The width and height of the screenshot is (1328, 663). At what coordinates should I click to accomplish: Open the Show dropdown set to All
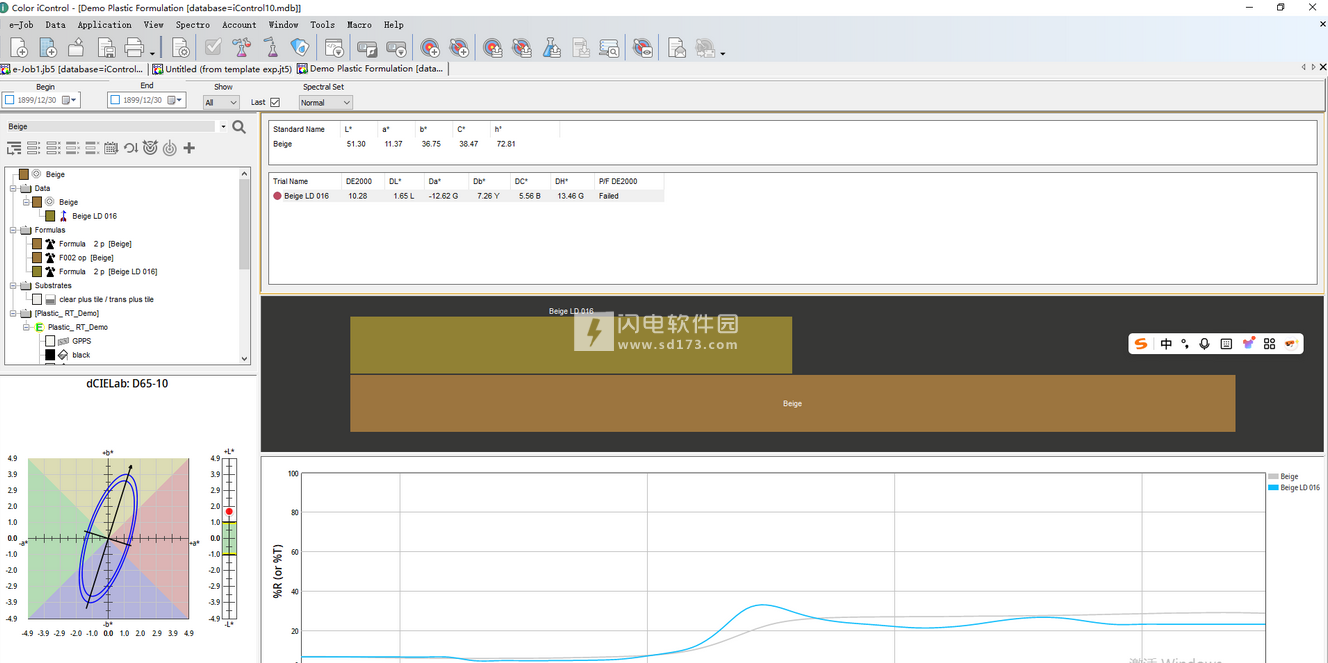pos(221,102)
